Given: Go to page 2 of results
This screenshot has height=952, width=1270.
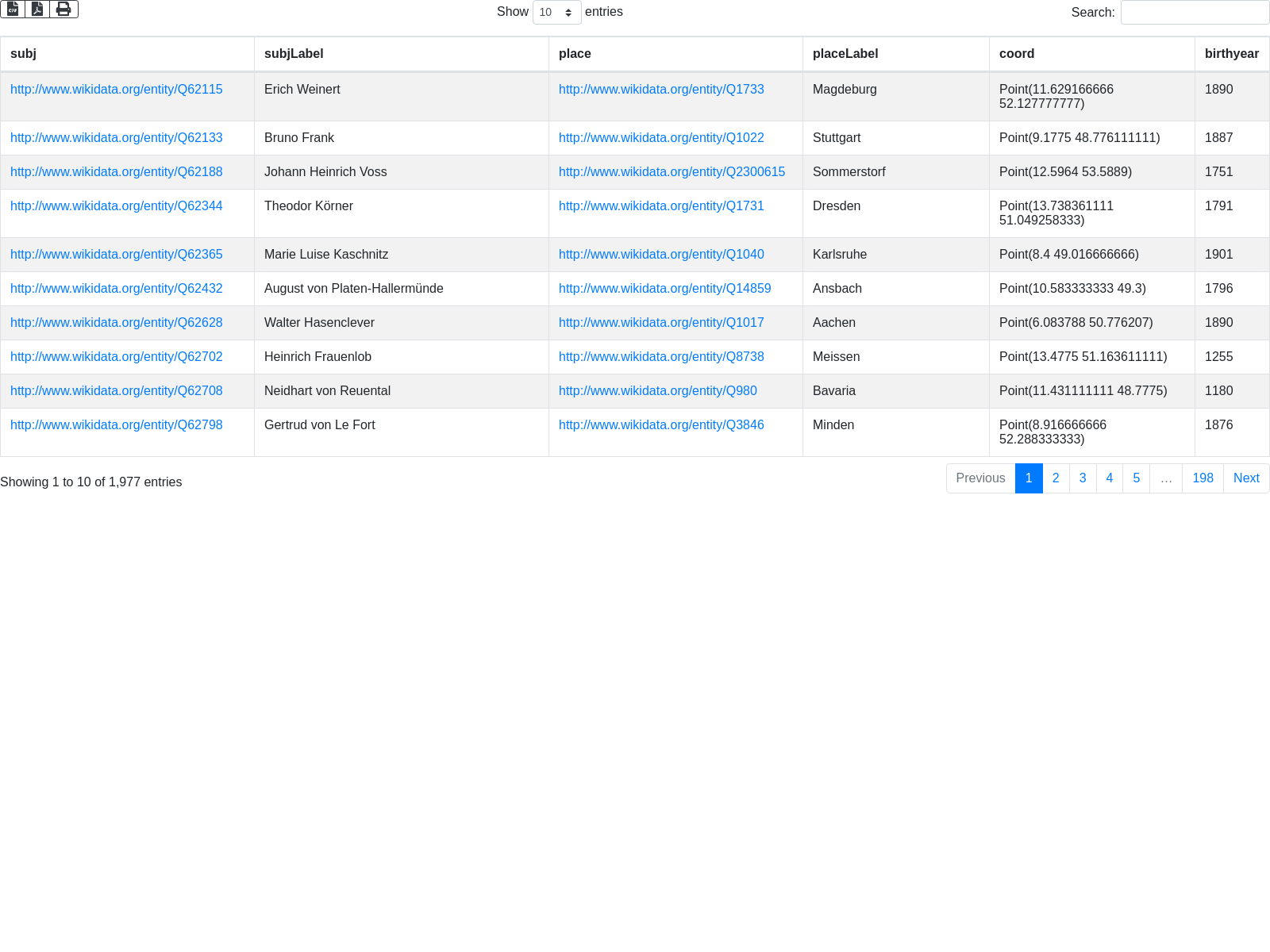Looking at the screenshot, I should click(x=1055, y=478).
